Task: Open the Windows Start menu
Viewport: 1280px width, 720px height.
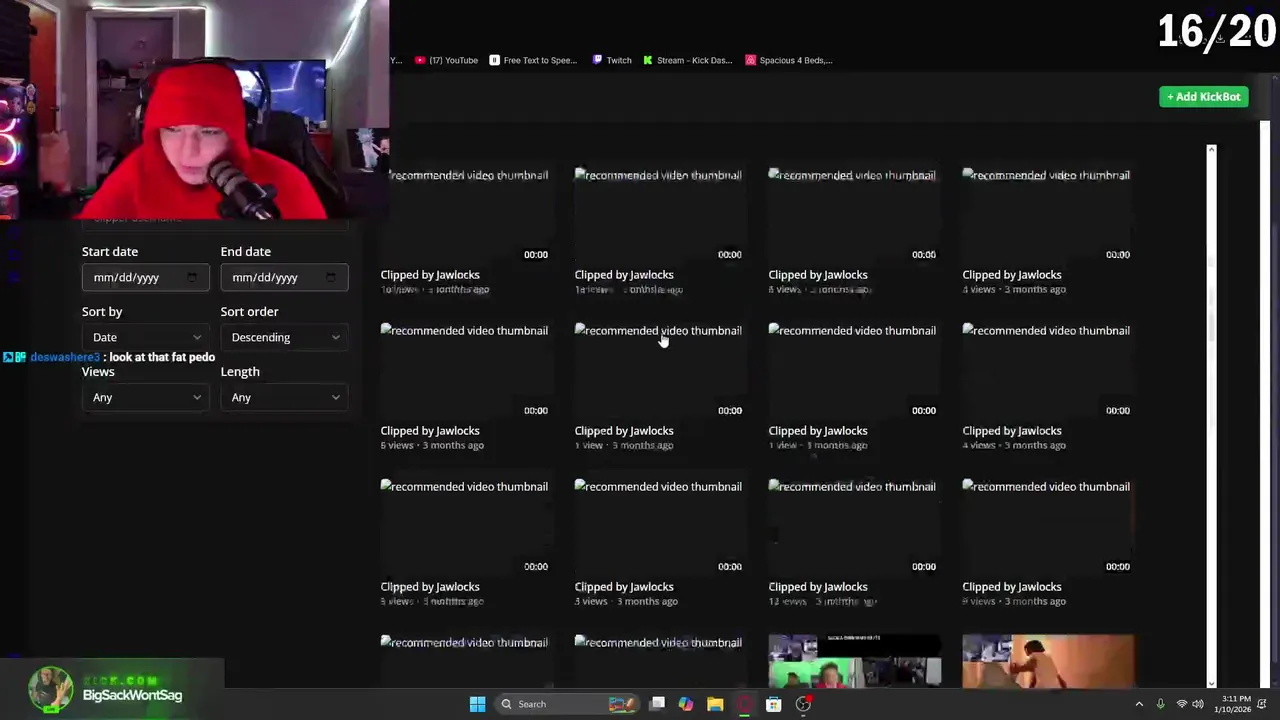Action: coord(477,704)
